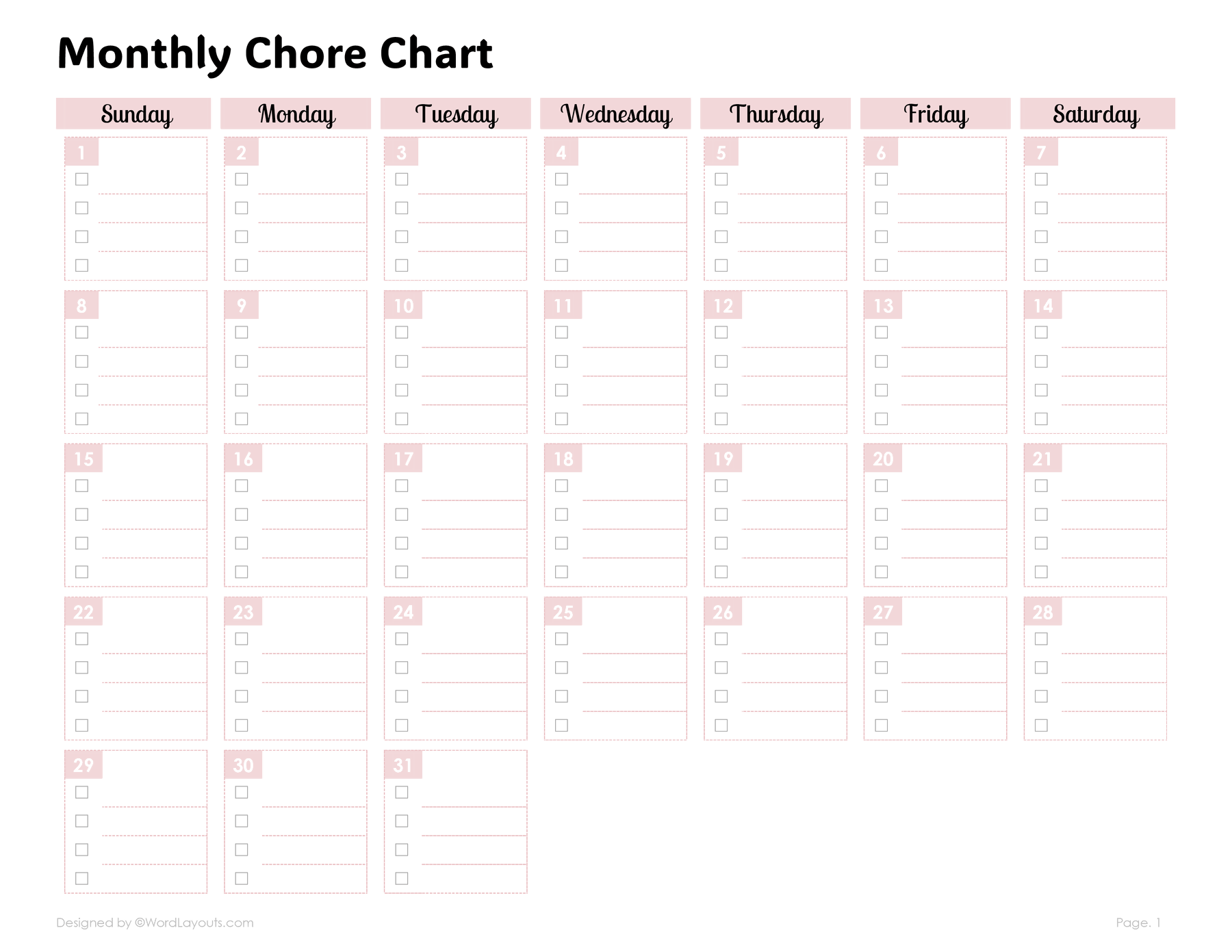Tick the last checkbox in day 30
Image resolution: width=1232 pixels, height=952 pixels.
(242, 879)
